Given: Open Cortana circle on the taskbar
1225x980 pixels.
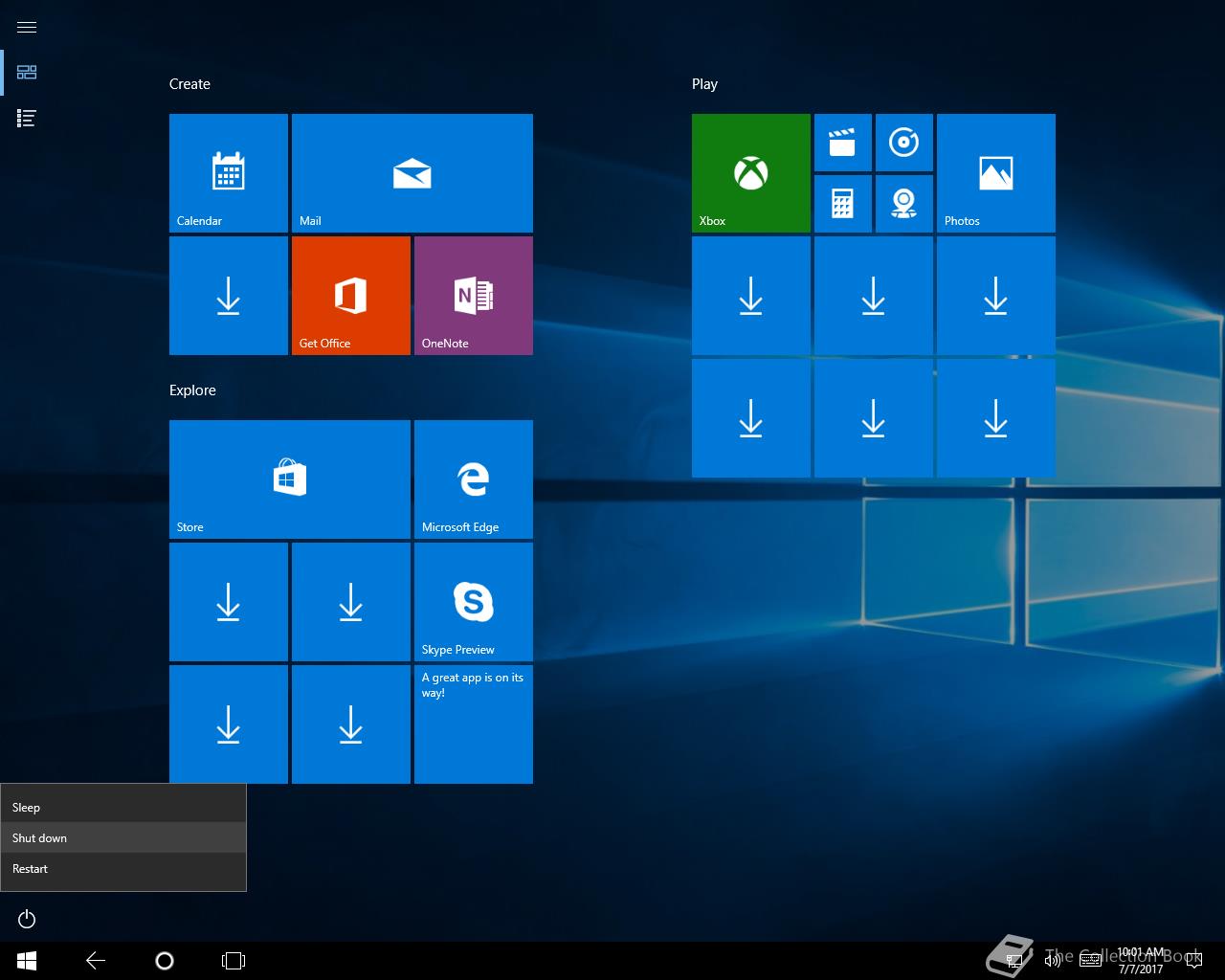Looking at the screenshot, I should point(165,961).
